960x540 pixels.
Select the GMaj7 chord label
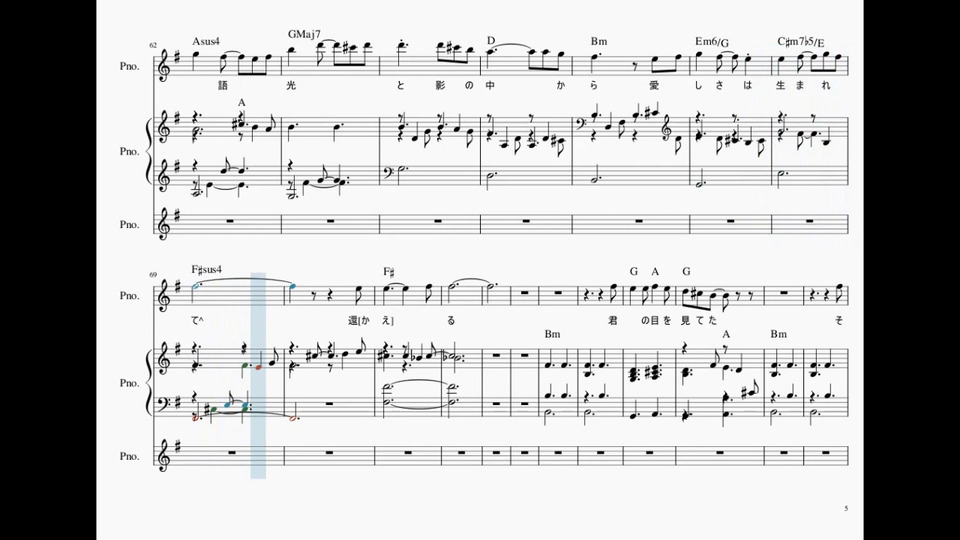coord(304,34)
